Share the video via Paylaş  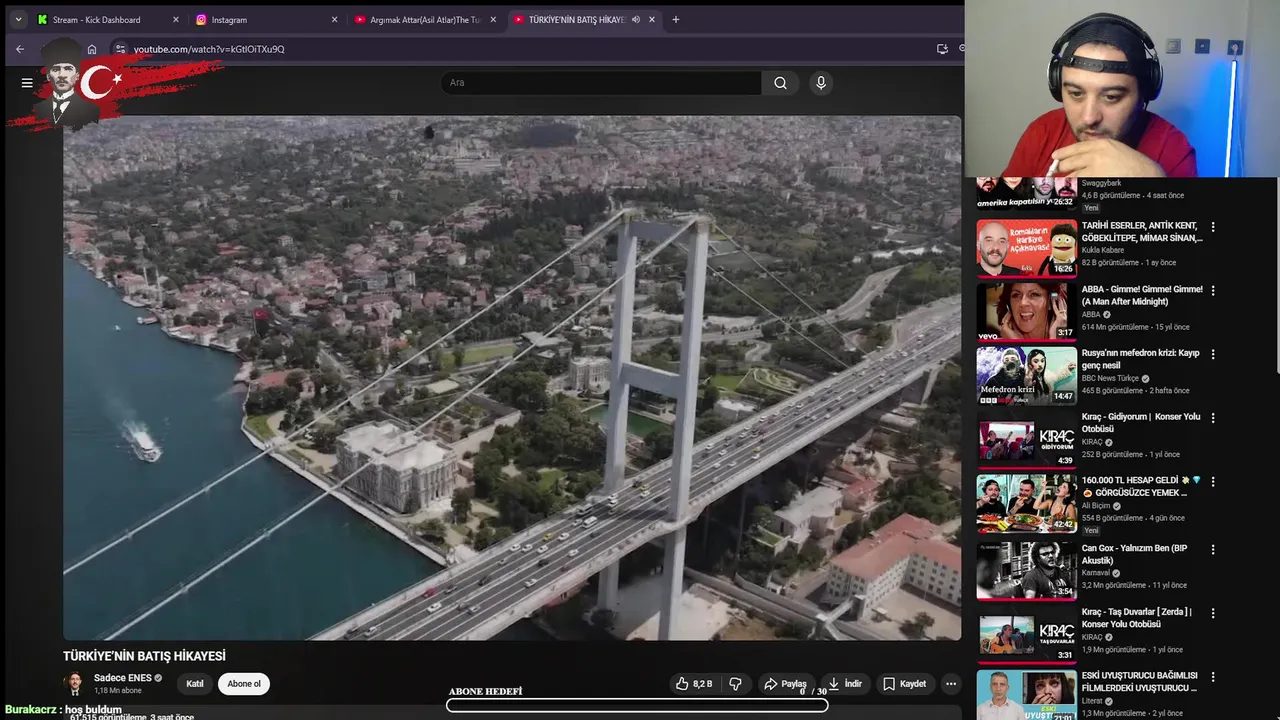point(785,684)
